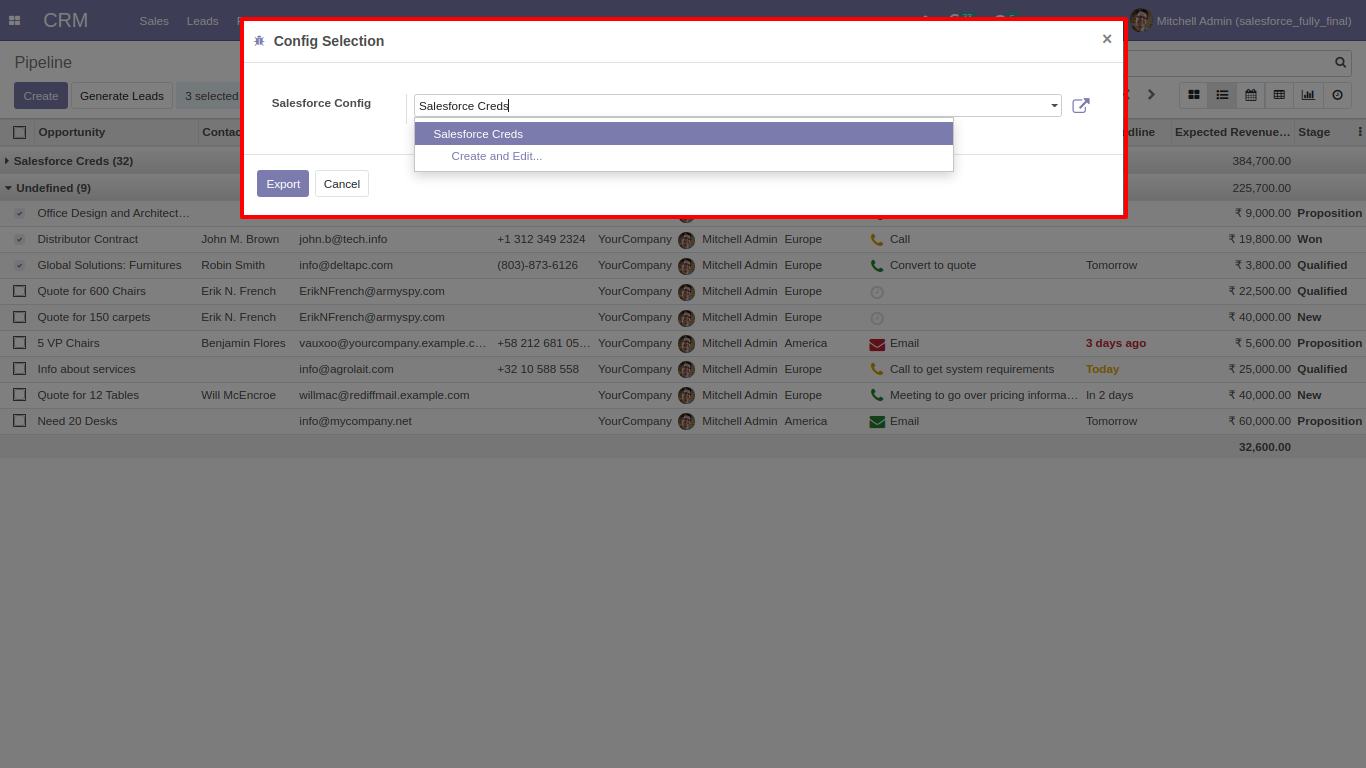The height and width of the screenshot is (768, 1366).
Task: Sort by Stage column header
Action: (1314, 132)
